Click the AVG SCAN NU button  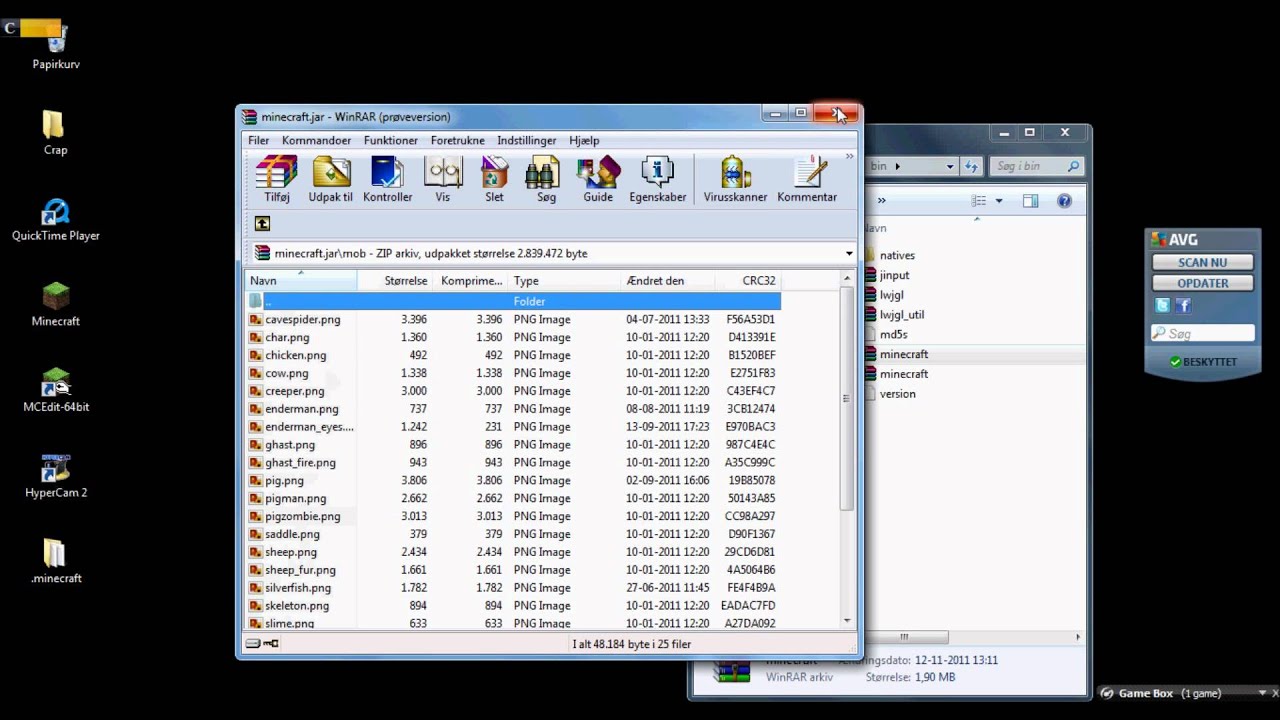coord(1202,262)
